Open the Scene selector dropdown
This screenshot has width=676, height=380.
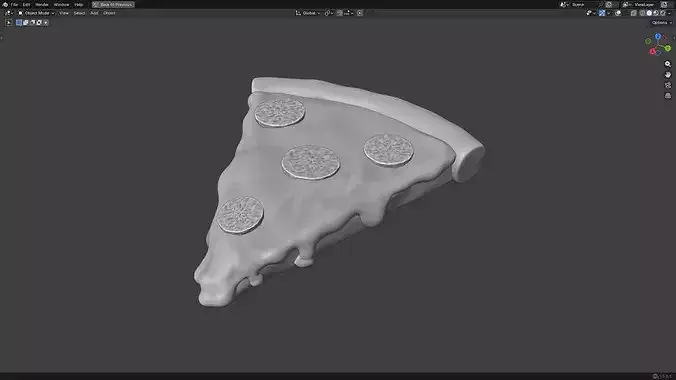pos(564,4)
